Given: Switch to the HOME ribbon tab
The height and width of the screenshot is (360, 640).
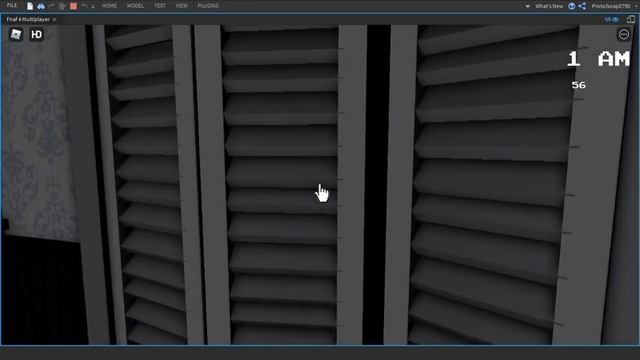Looking at the screenshot, I should [109, 6].
